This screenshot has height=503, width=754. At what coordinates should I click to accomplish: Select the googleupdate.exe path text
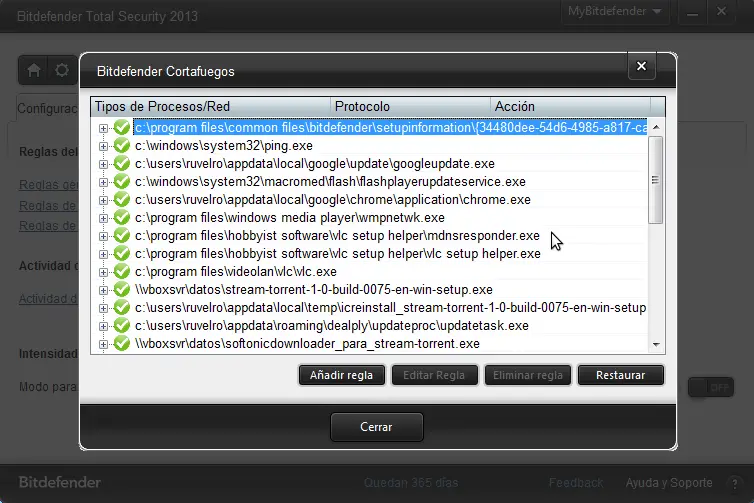(314, 163)
